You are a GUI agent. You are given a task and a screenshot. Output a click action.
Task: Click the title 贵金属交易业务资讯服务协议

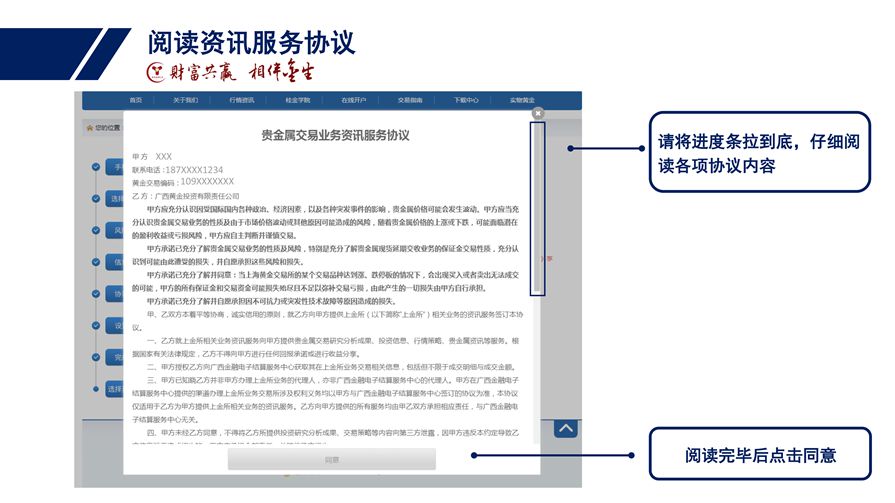click(x=335, y=135)
